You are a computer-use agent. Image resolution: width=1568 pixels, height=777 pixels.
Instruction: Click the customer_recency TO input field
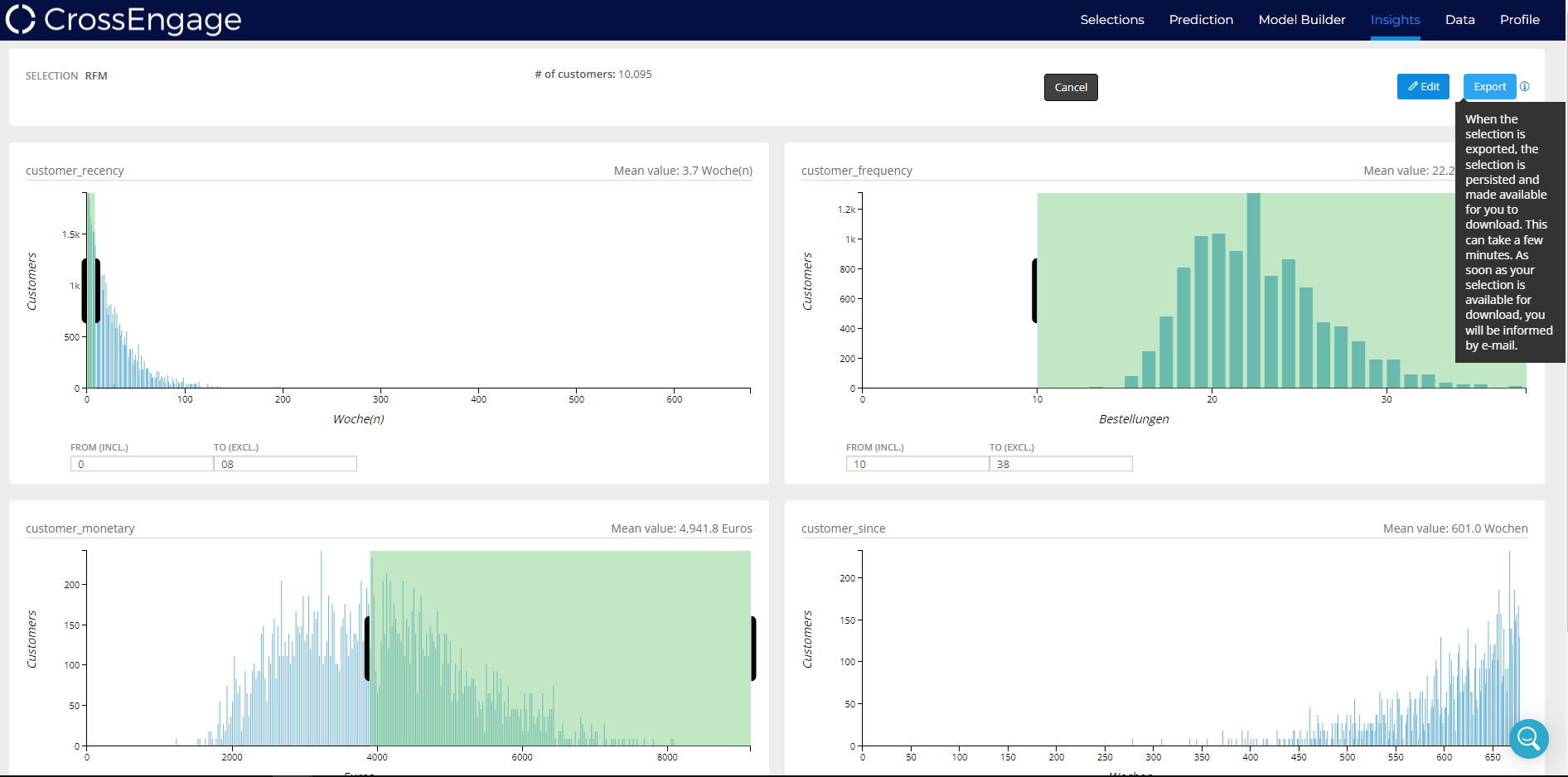(x=285, y=464)
